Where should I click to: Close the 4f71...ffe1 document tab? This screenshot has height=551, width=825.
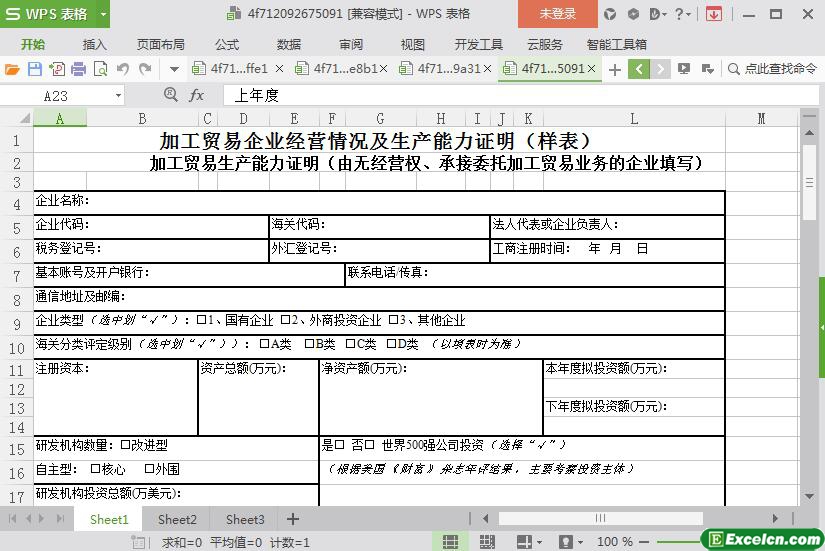pyautogui.click(x=279, y=69)
